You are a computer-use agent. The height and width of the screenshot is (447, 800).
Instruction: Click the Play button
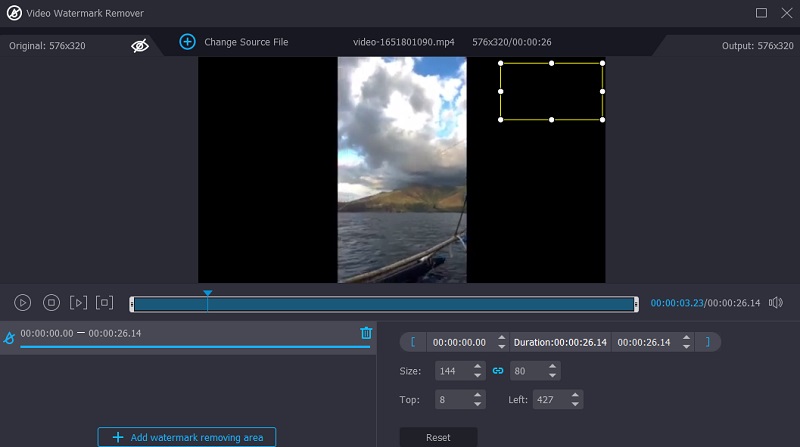22,302
